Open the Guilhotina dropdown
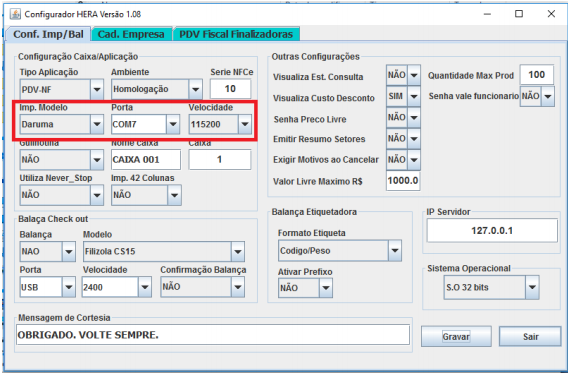Screen dimensions: 568x373 [x=62, y=160]
